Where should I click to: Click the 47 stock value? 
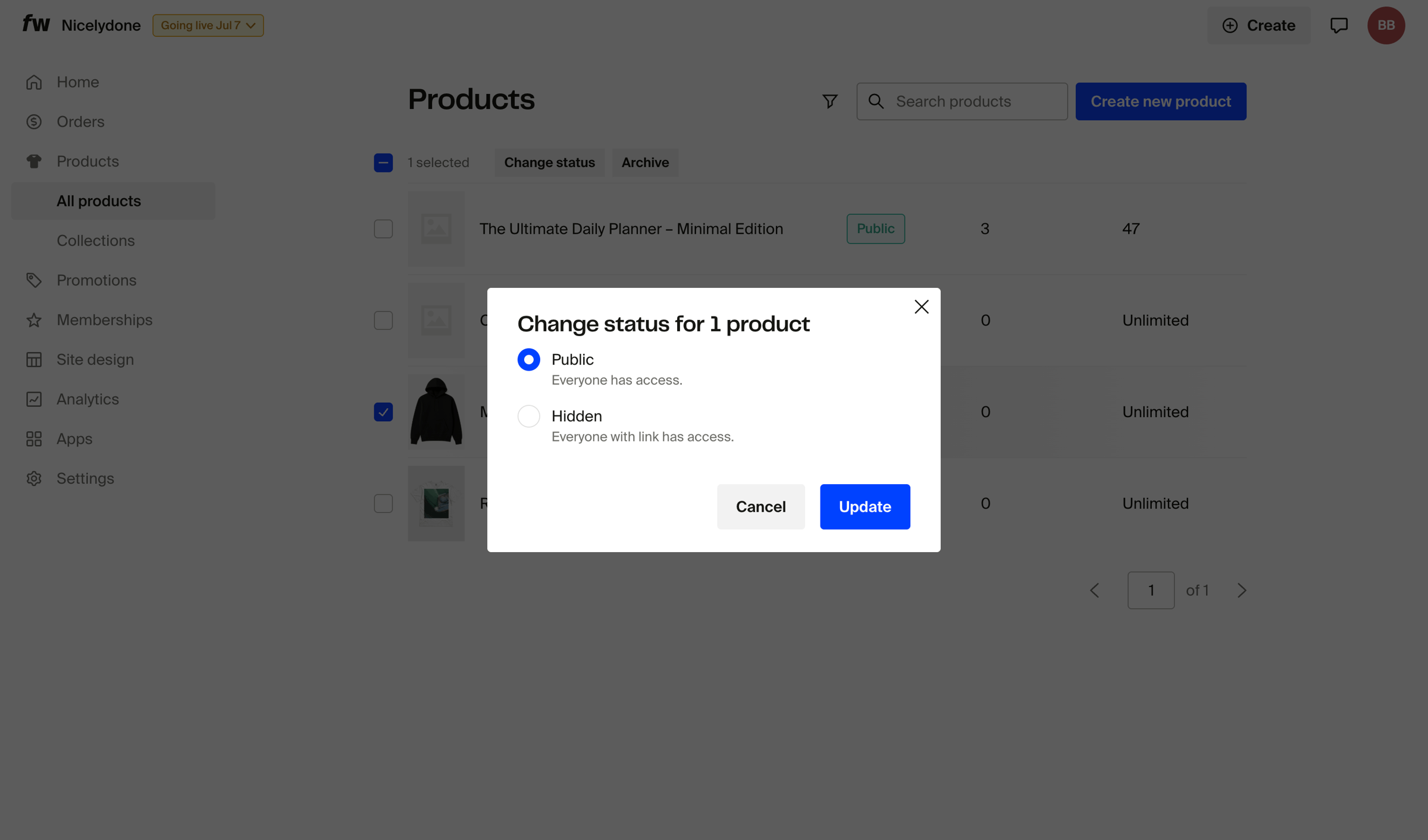1130,228
